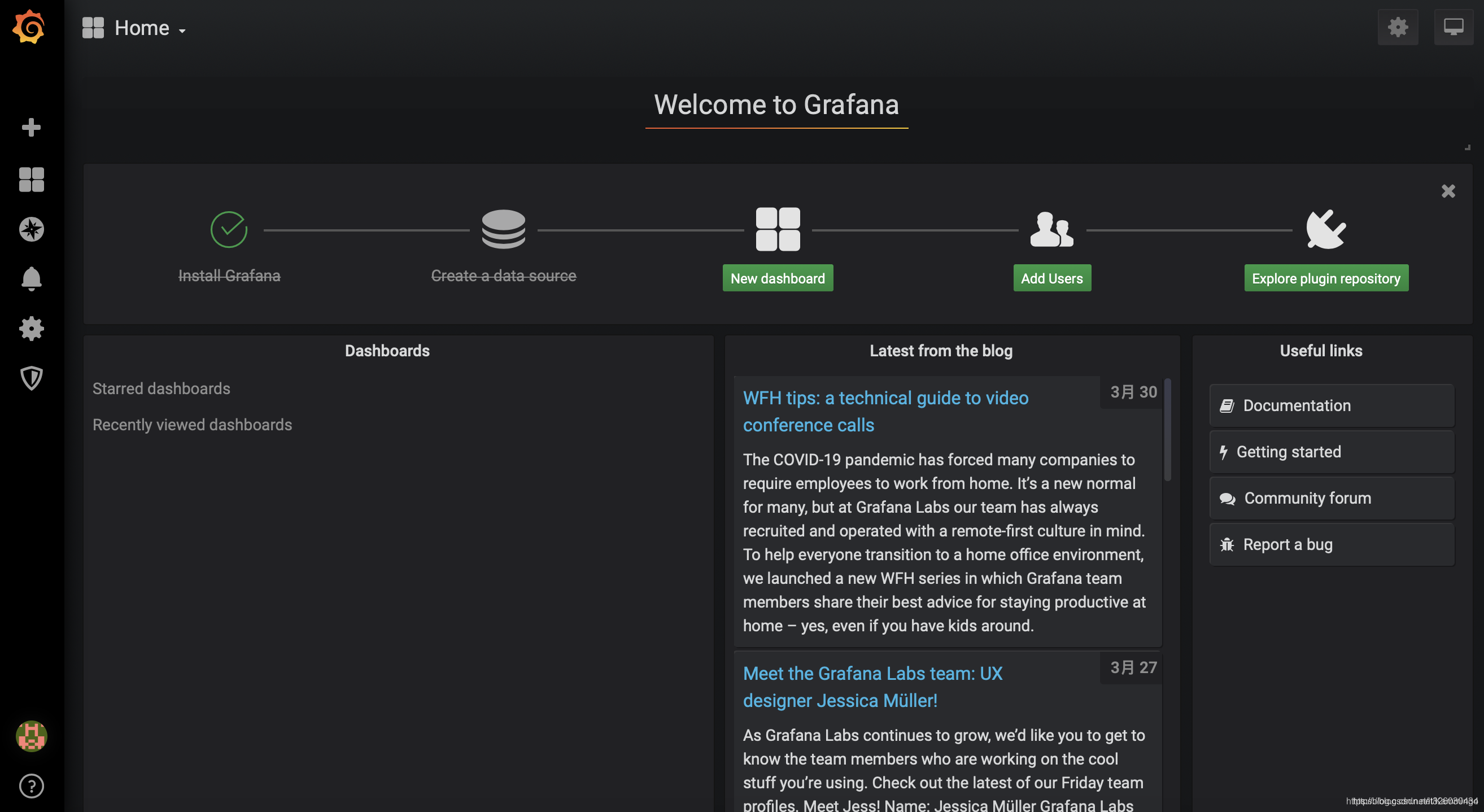Click Explore plugin repository button
1484x812 pixels.
[x=1325, y=278]
